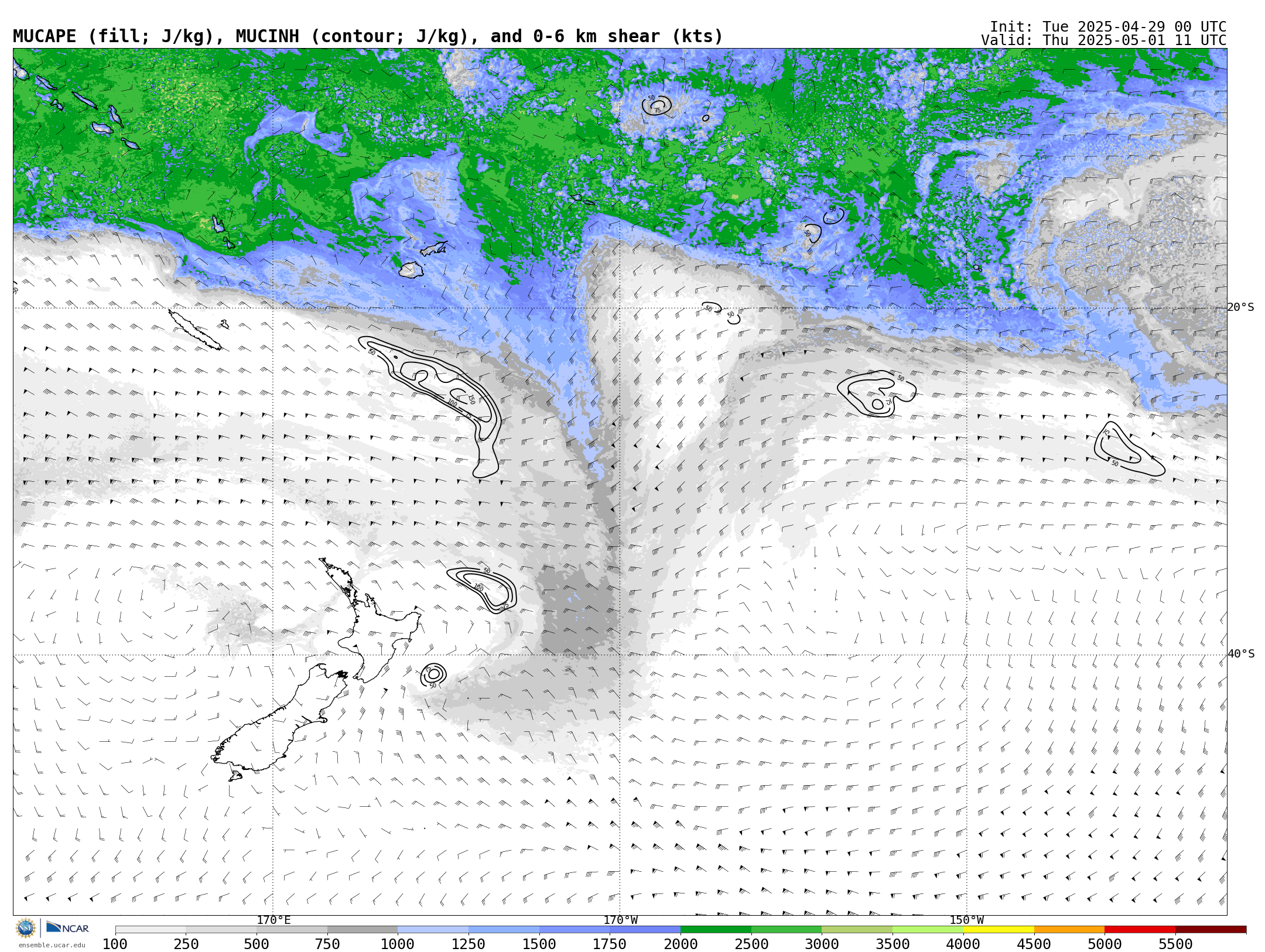
Task: Click the 500 colorbar tick label
Action: click(x=257, y=944)
